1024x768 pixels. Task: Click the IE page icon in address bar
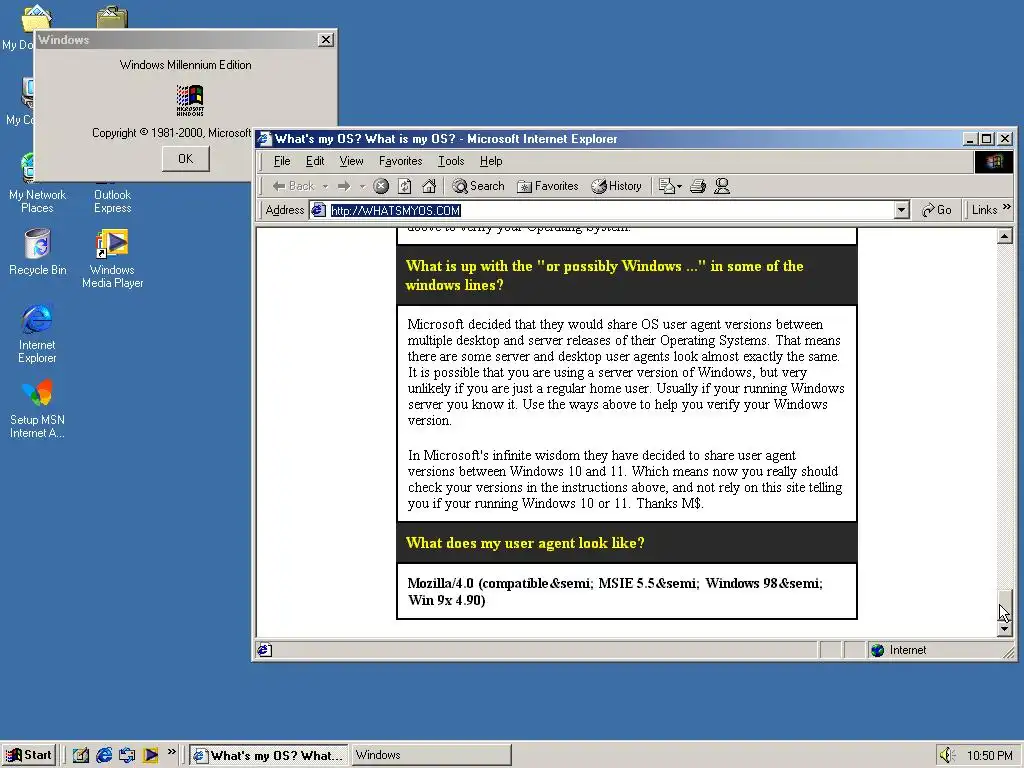pos(319,210)
